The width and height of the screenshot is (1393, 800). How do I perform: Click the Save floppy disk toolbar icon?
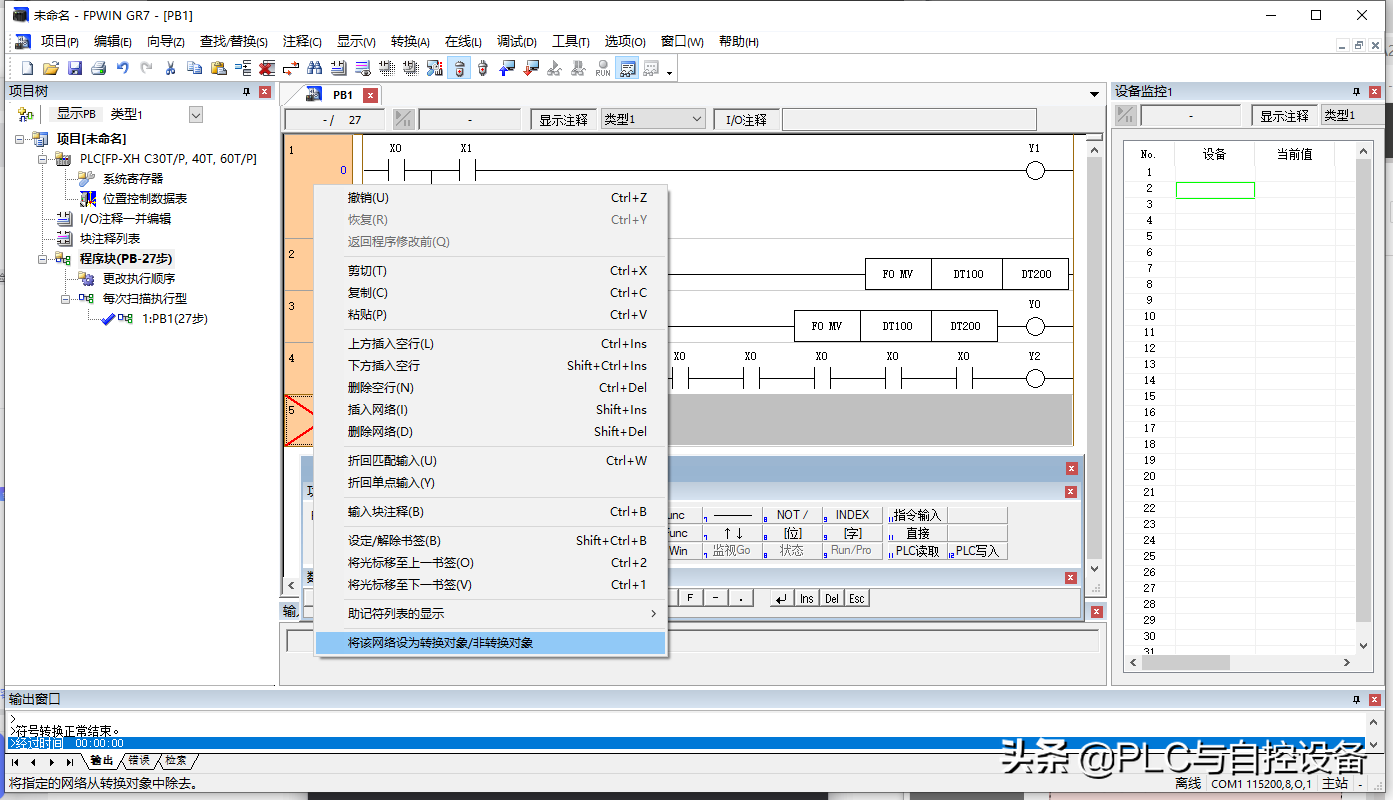(x=75, y=68)
